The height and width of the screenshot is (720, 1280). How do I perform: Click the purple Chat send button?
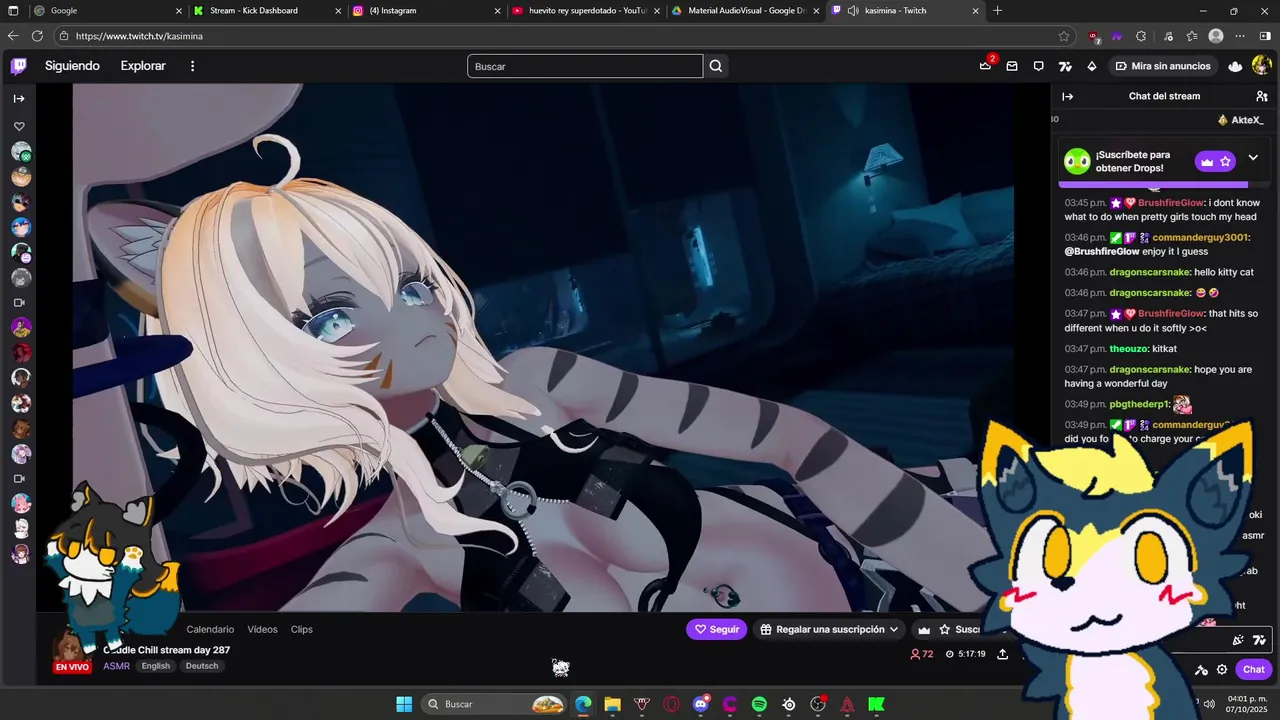pyautogui.click(x=1253, y=670)
